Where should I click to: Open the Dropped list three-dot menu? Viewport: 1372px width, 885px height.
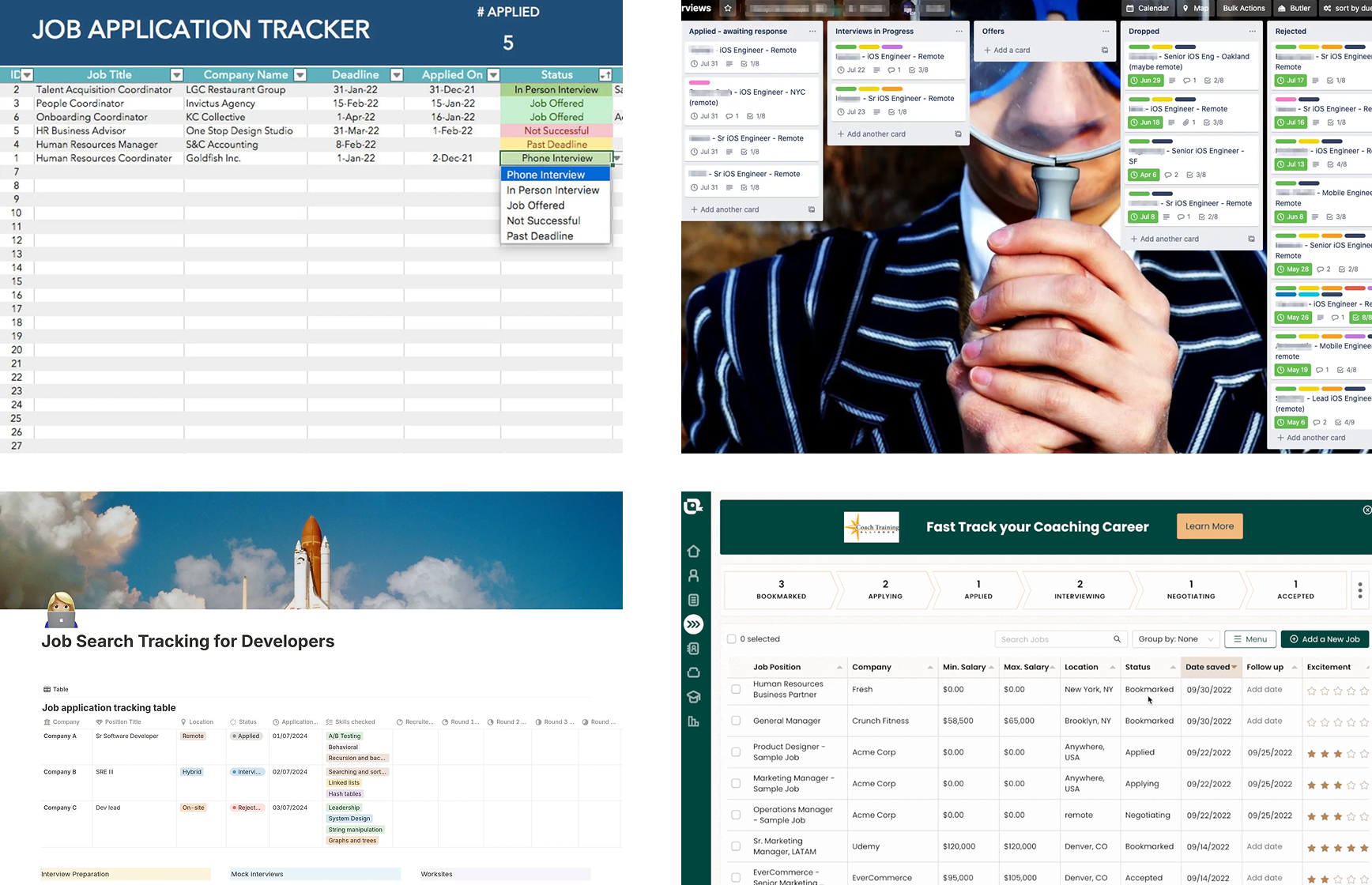[x=1252, y=32]
